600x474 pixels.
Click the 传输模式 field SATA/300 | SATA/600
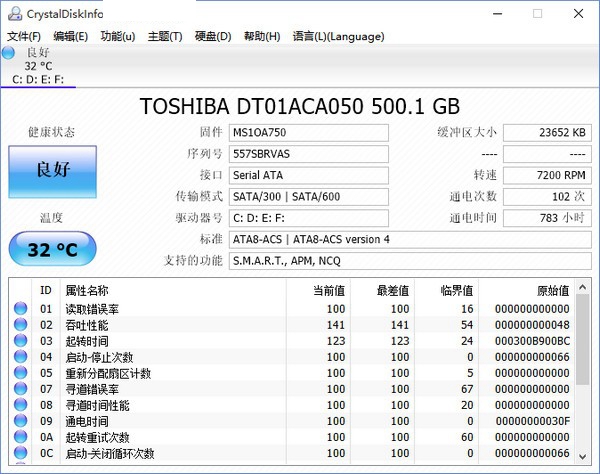pyautogui.click(x=309, y=197)
